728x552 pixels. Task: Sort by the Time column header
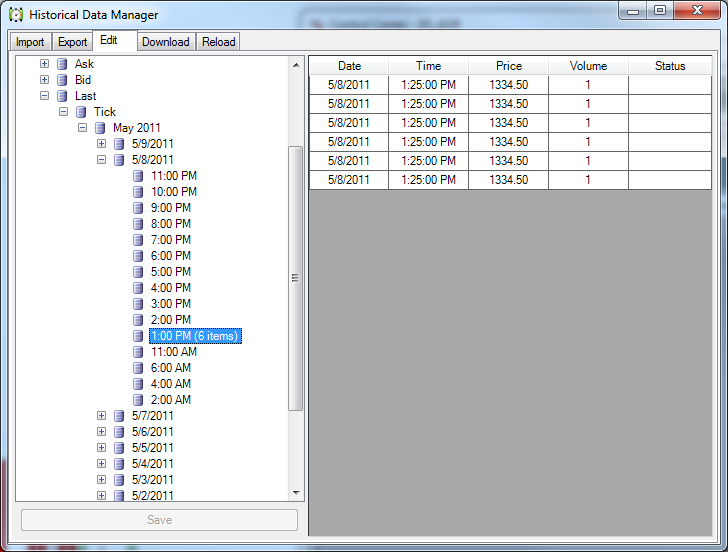point(429,66)
